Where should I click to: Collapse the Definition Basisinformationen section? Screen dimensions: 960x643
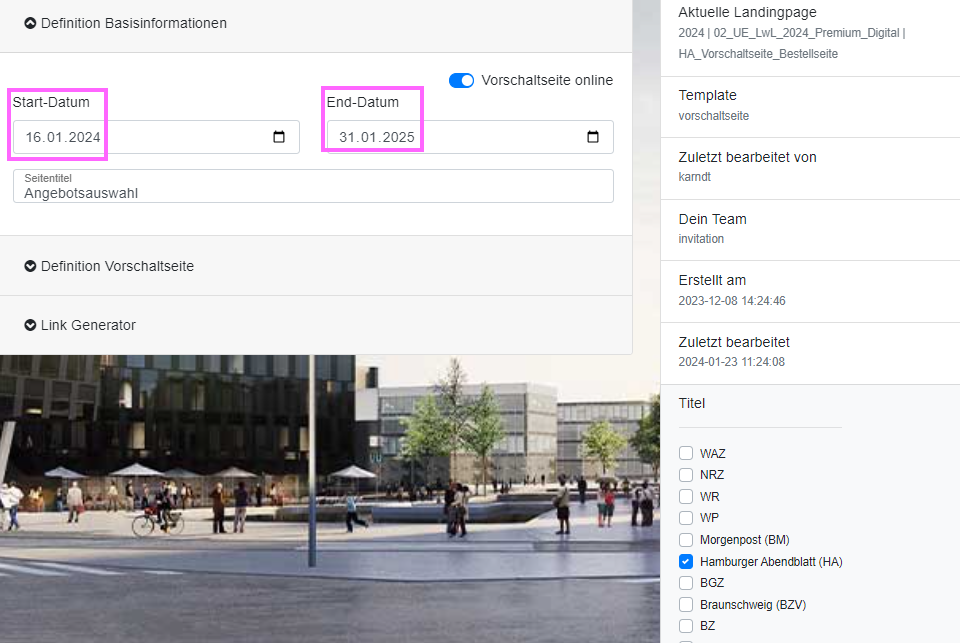pyautogui.click(x=134, y=23)
